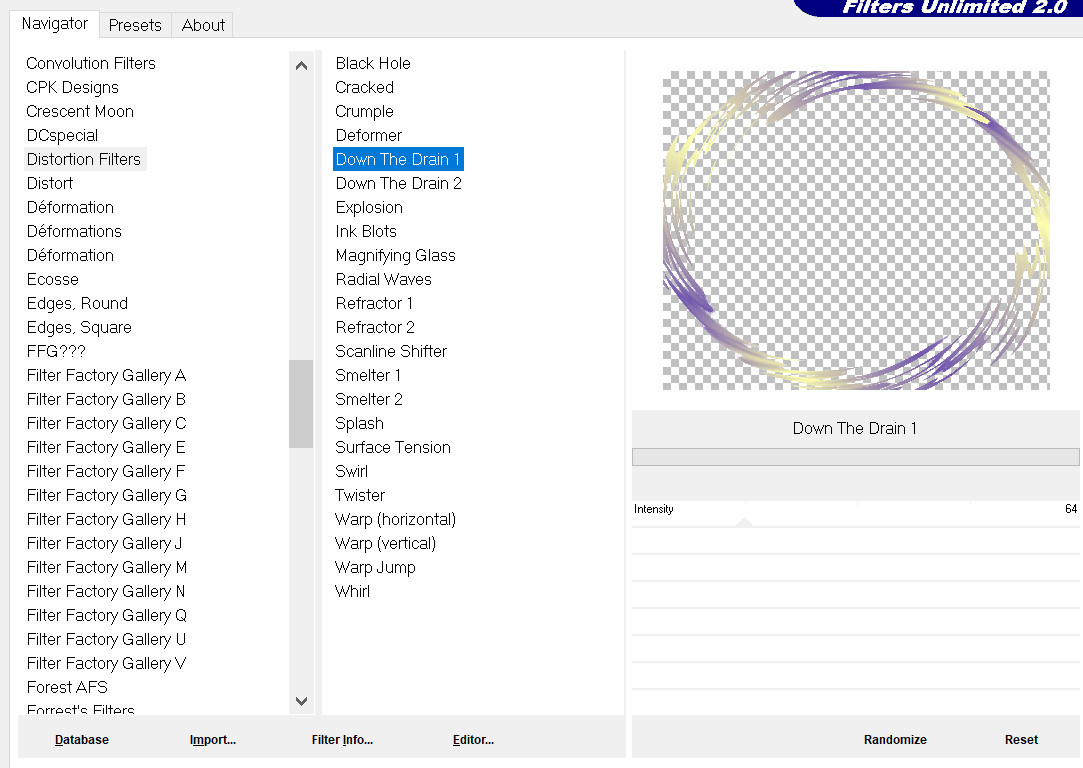Pick the Twister filter
Viewport: 1083px width, 768px height.
pyautogui.click(x=360, y=495)
